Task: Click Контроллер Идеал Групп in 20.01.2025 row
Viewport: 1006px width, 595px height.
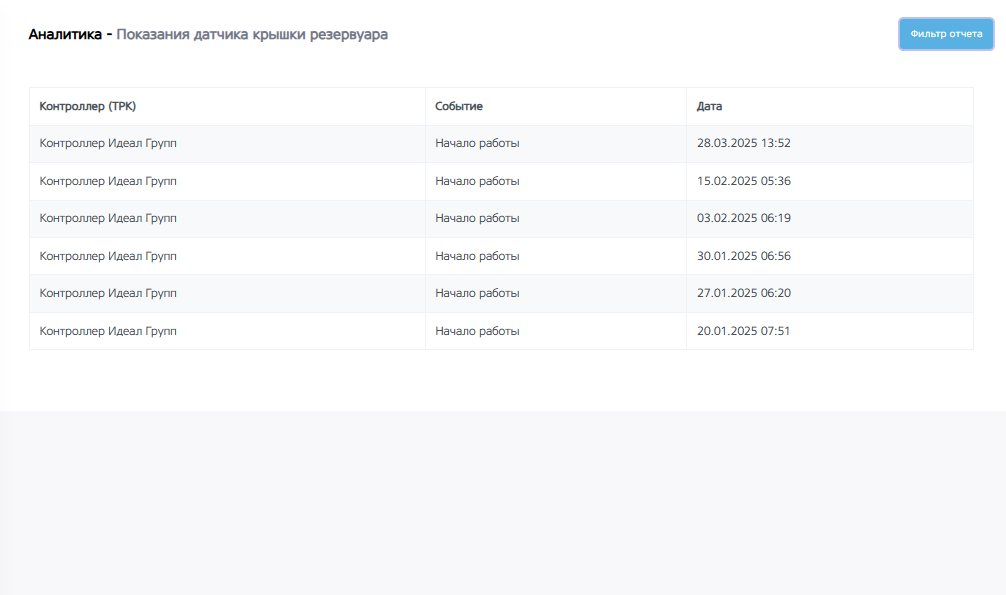Action: tap(108, 331)
